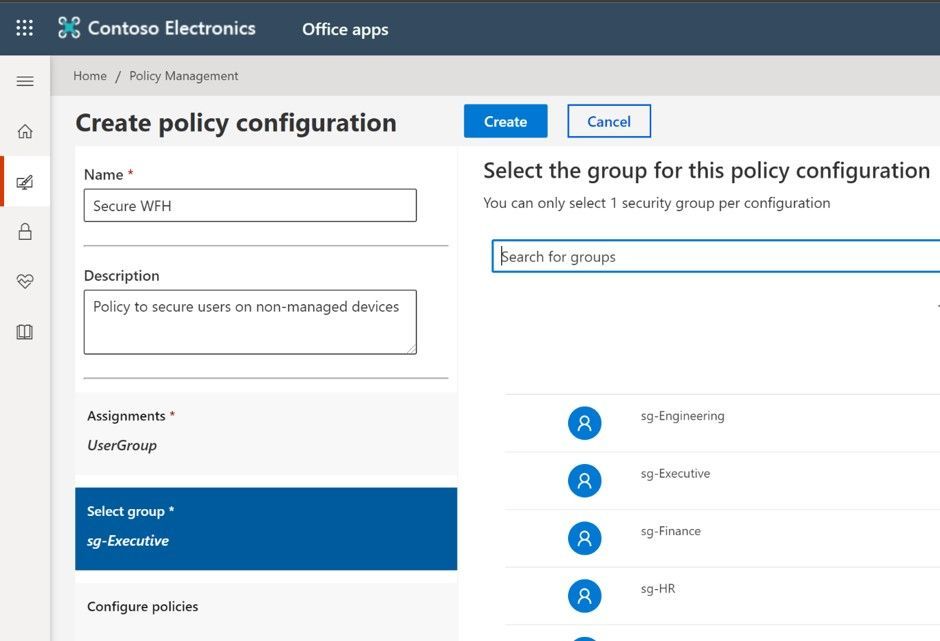Open the lock security sidebar icon
This screenshot has height=641, width=940.
pos(25,232)
